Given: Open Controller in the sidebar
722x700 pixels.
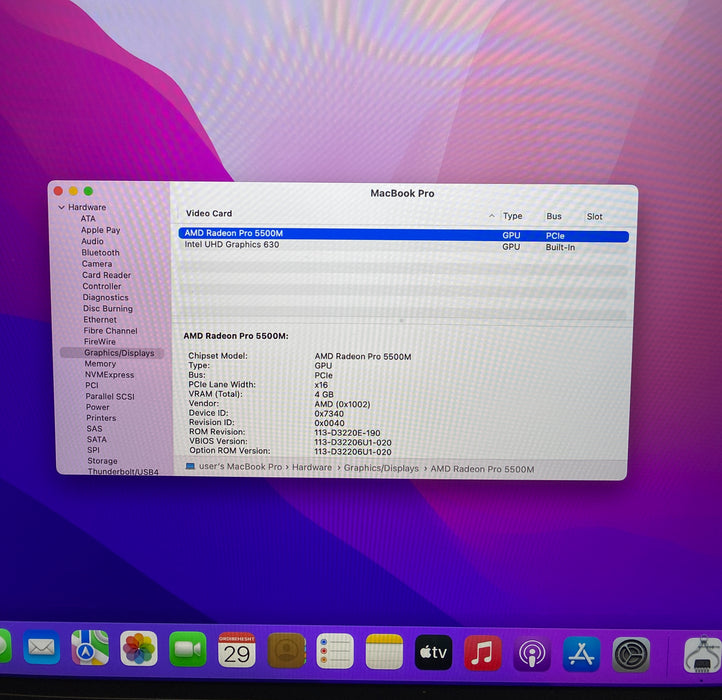Looking at the screenshot, I should tap(102, 286).
